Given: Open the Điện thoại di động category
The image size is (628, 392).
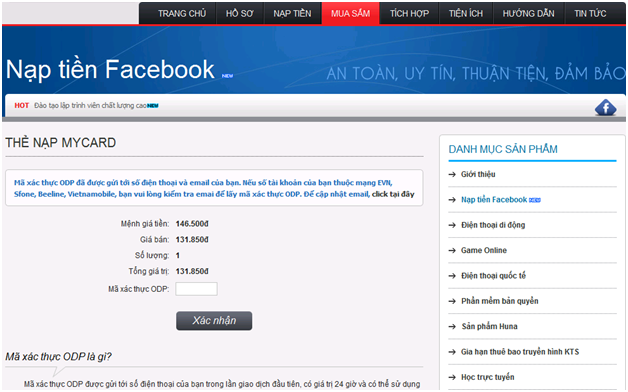Looking at the screenshot, I should click(x=493, y=225).
